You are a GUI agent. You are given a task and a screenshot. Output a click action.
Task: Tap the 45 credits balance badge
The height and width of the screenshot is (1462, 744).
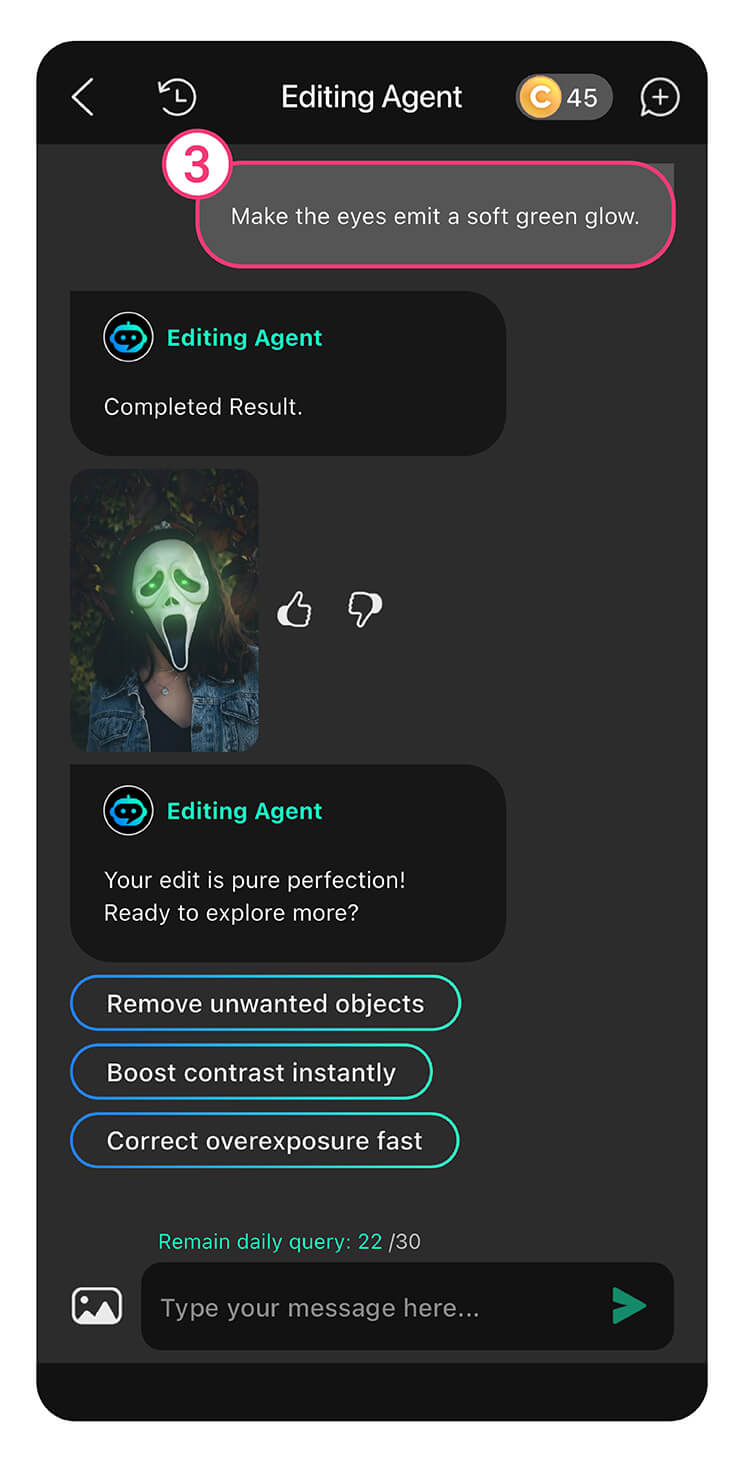click(x=564, y=97)
